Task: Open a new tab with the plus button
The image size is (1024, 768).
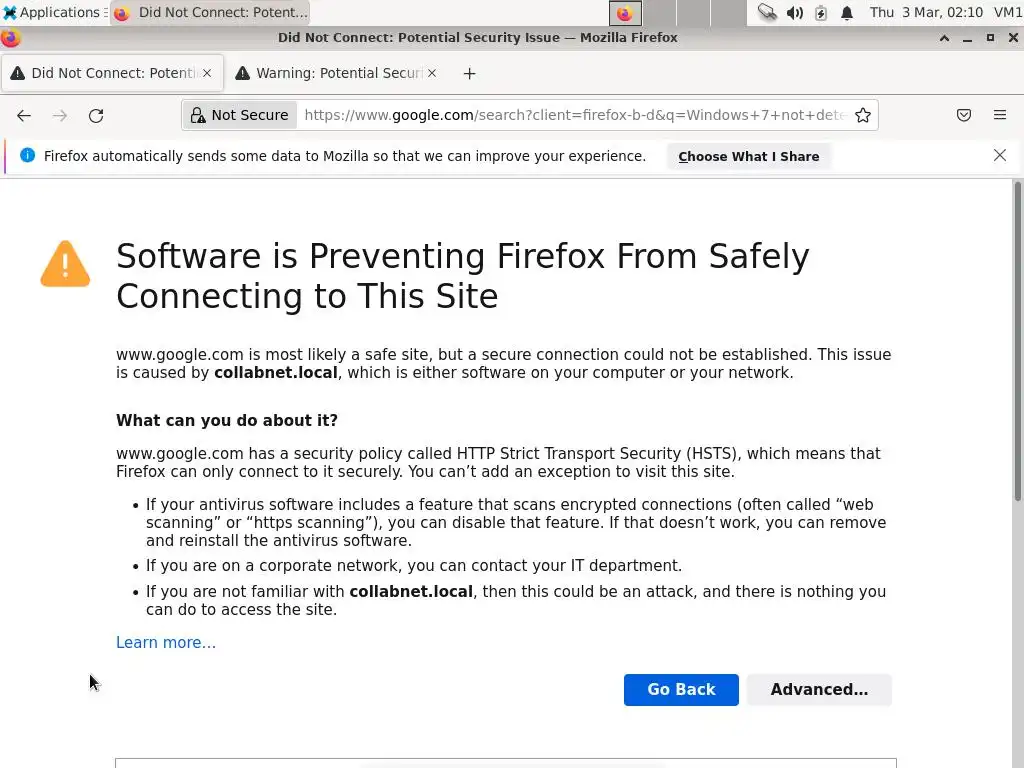Action: tap(469, 73)
